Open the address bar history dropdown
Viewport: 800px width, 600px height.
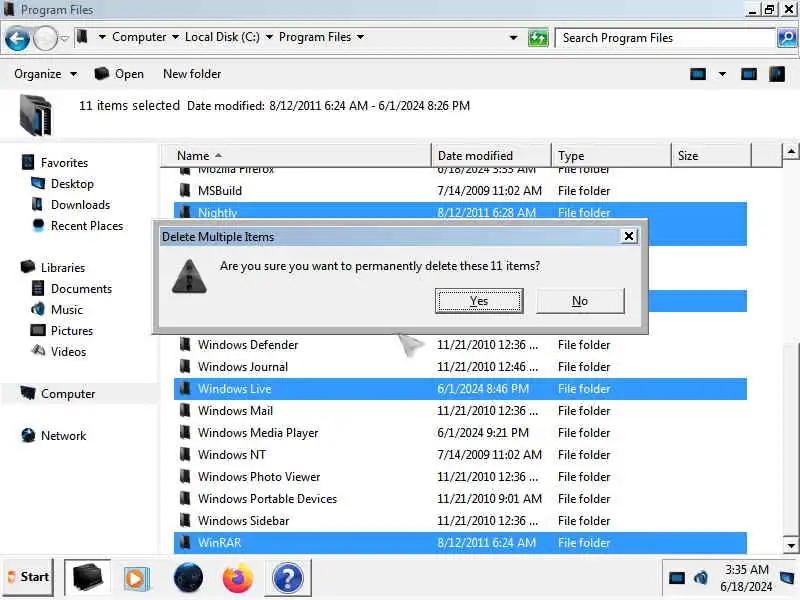point(513,38)
